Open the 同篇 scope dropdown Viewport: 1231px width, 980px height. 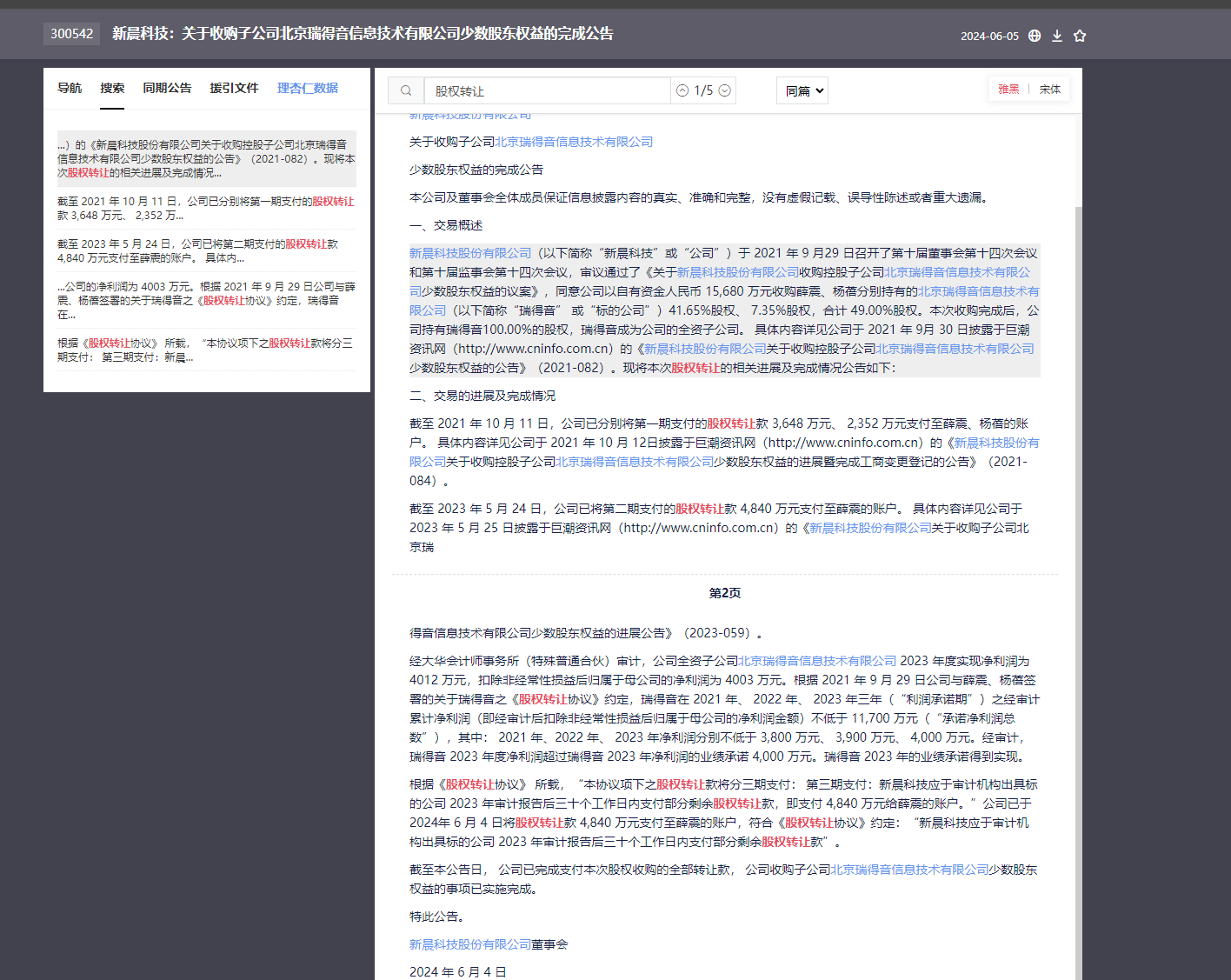pos(802,90)
